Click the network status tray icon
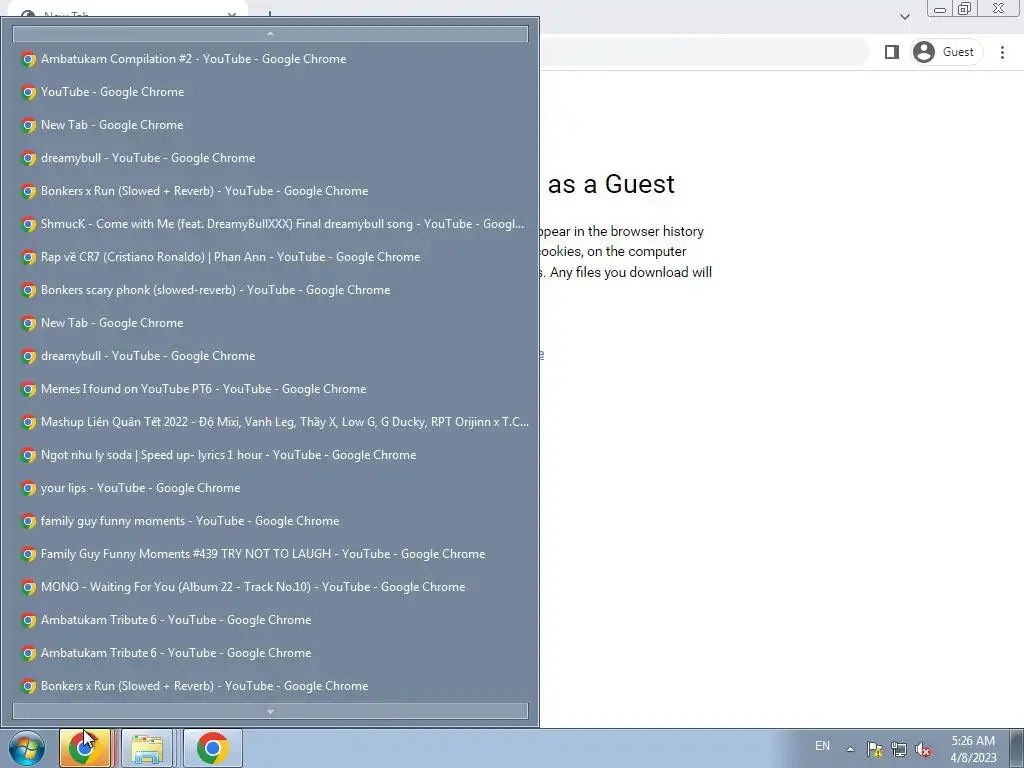The width and height of the screenshot is (1024, 768). tap(899, 749)
